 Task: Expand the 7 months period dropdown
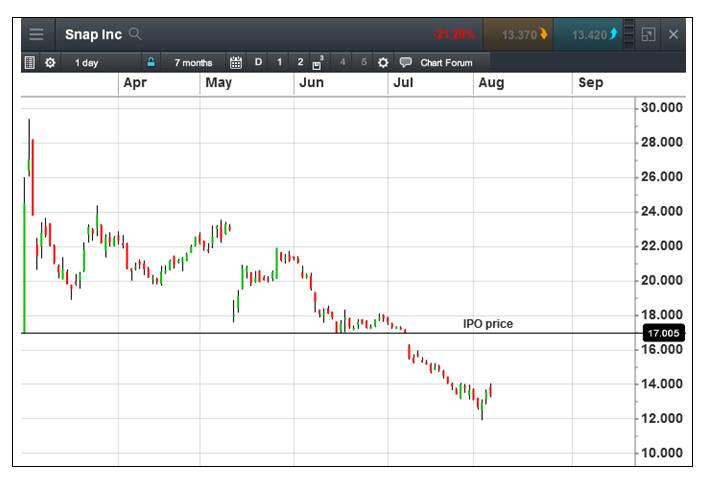[x=193, y=62]
